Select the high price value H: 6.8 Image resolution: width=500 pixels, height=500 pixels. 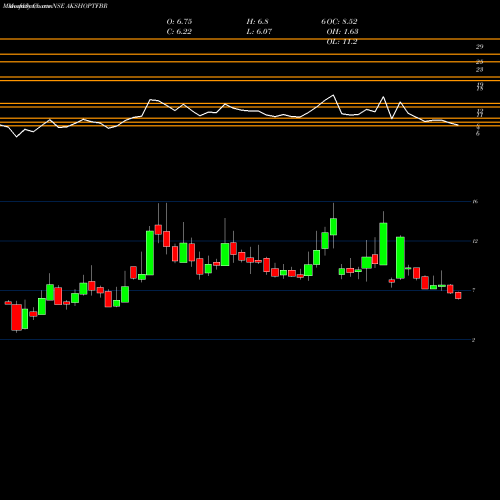click(258, 22)
